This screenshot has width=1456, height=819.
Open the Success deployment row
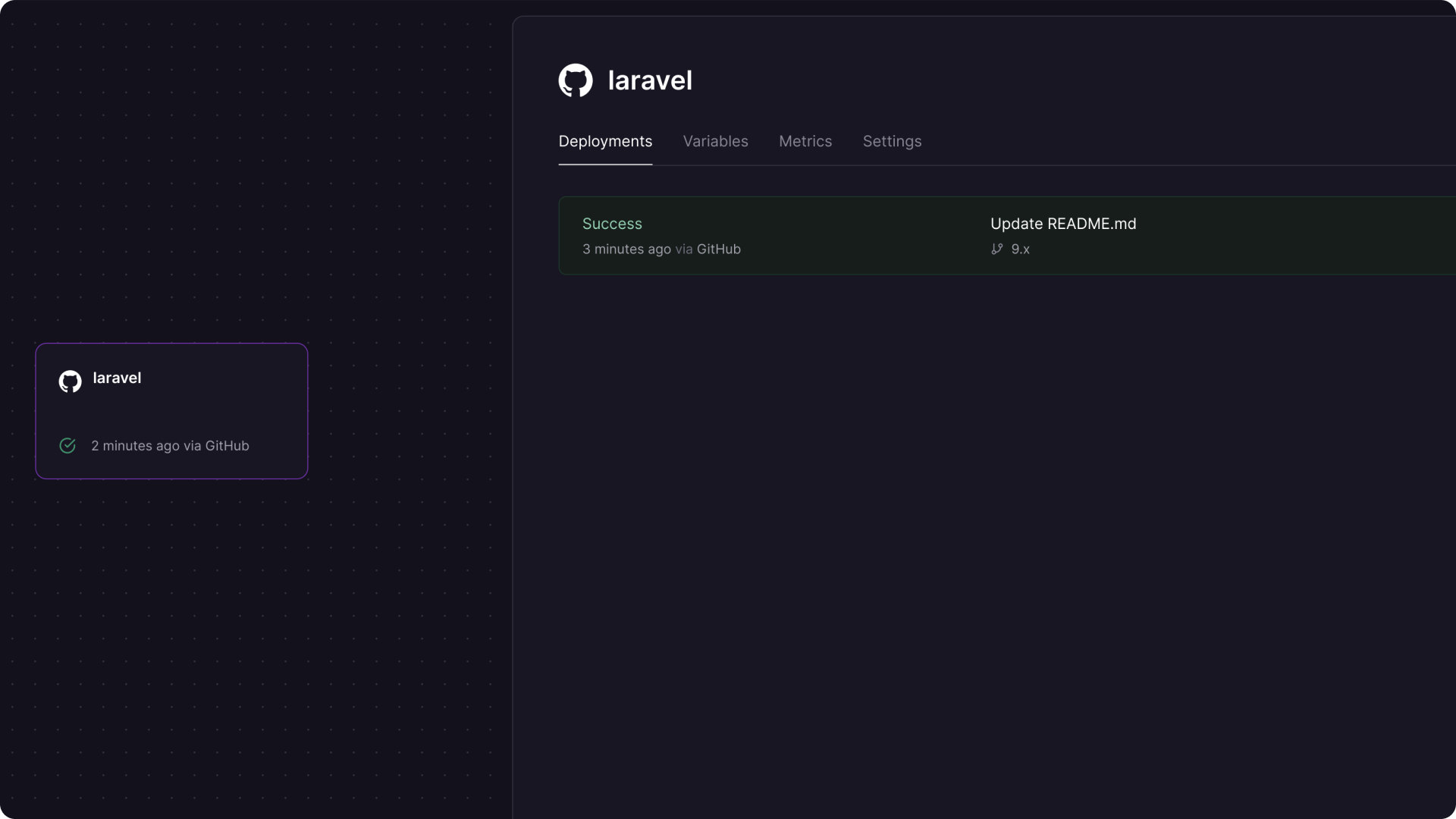point(1007,236)
